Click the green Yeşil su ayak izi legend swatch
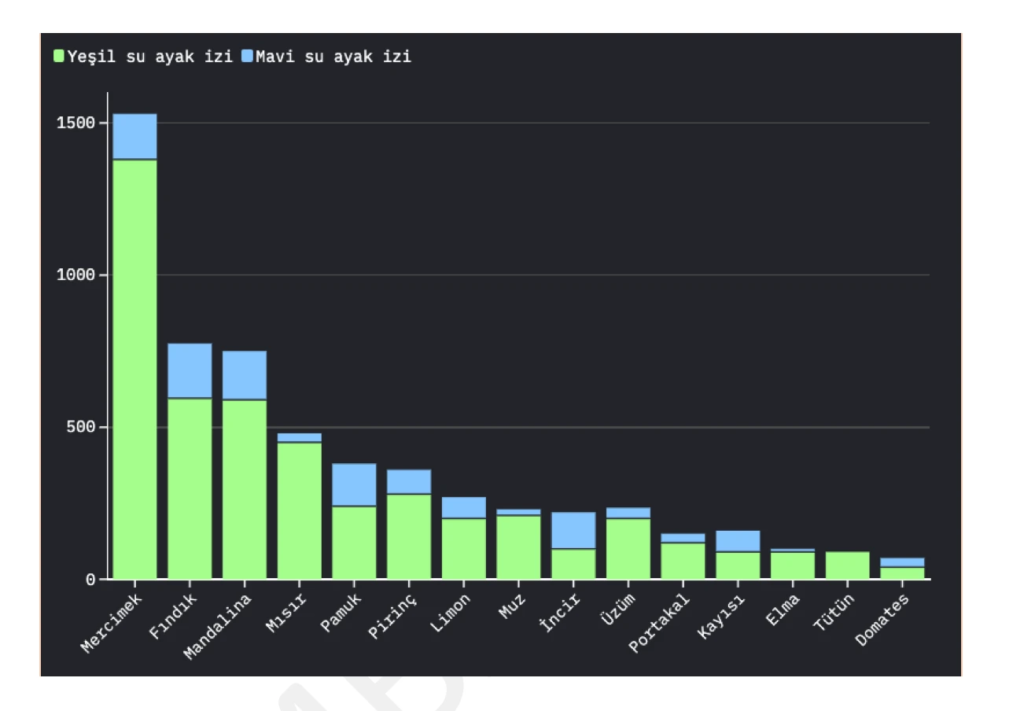 point(59,57)
